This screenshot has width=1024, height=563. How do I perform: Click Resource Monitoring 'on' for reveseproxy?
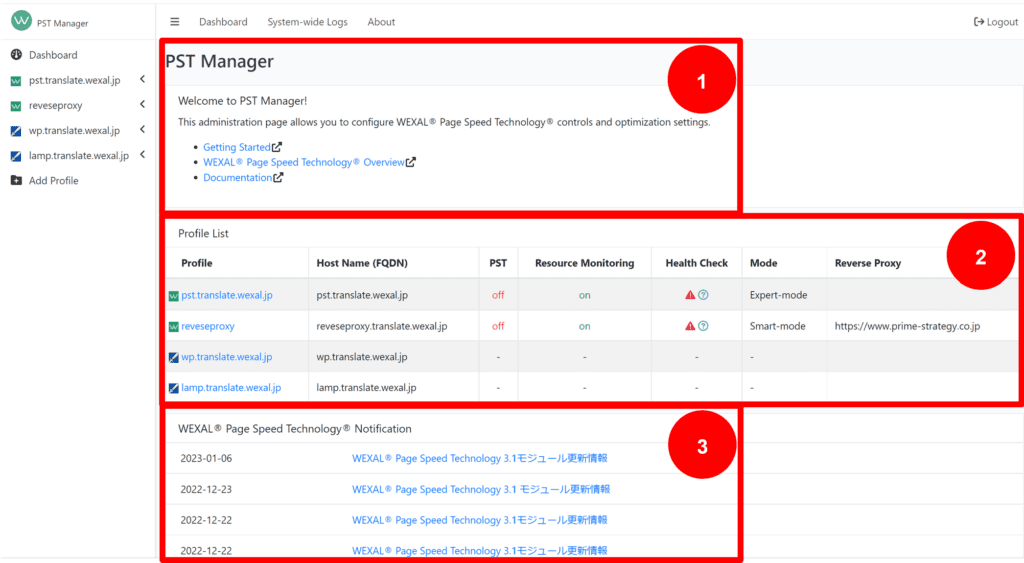[x=584, y=326]
